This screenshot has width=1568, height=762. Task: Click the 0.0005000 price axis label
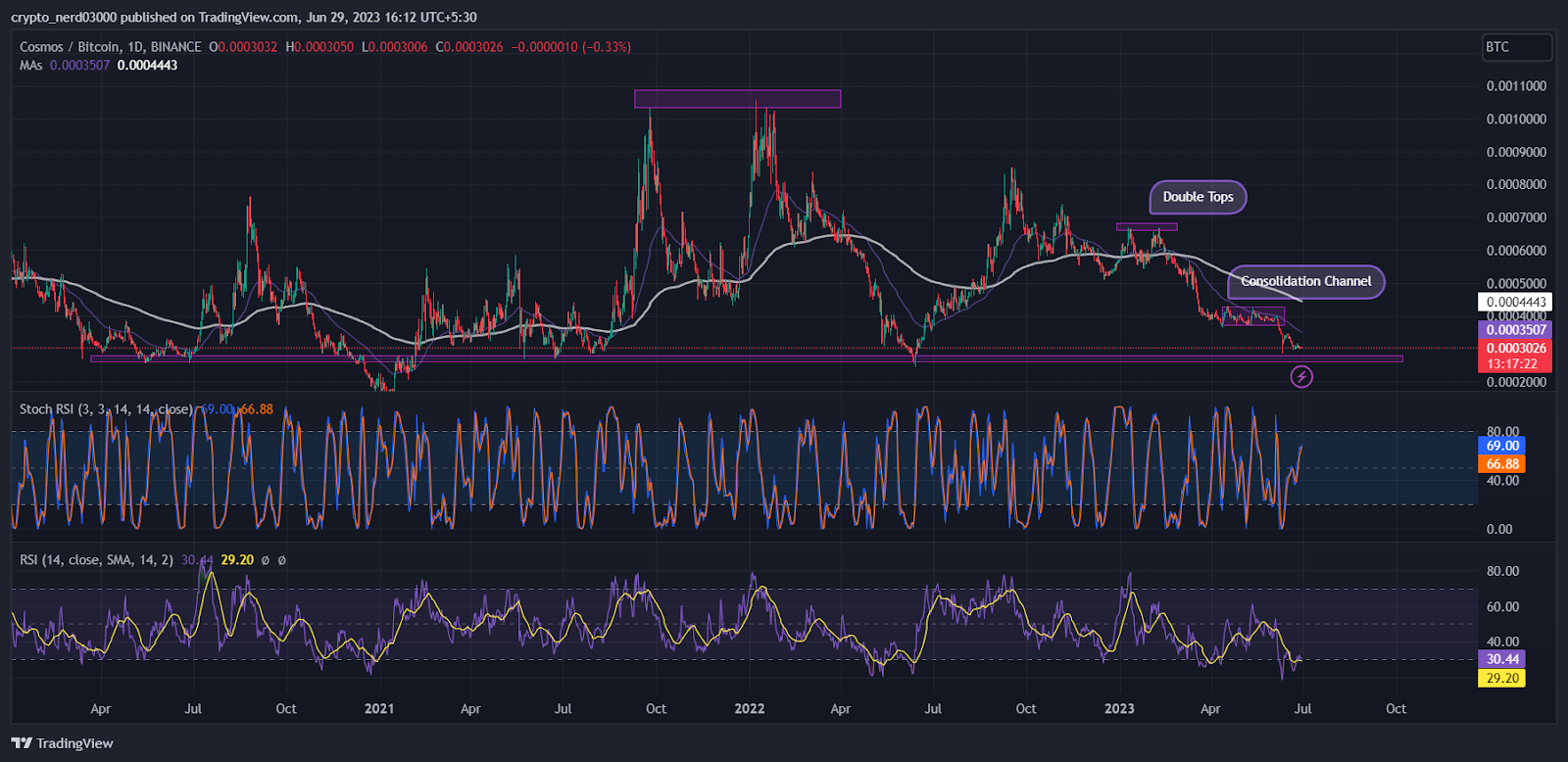click(1516, 284)
